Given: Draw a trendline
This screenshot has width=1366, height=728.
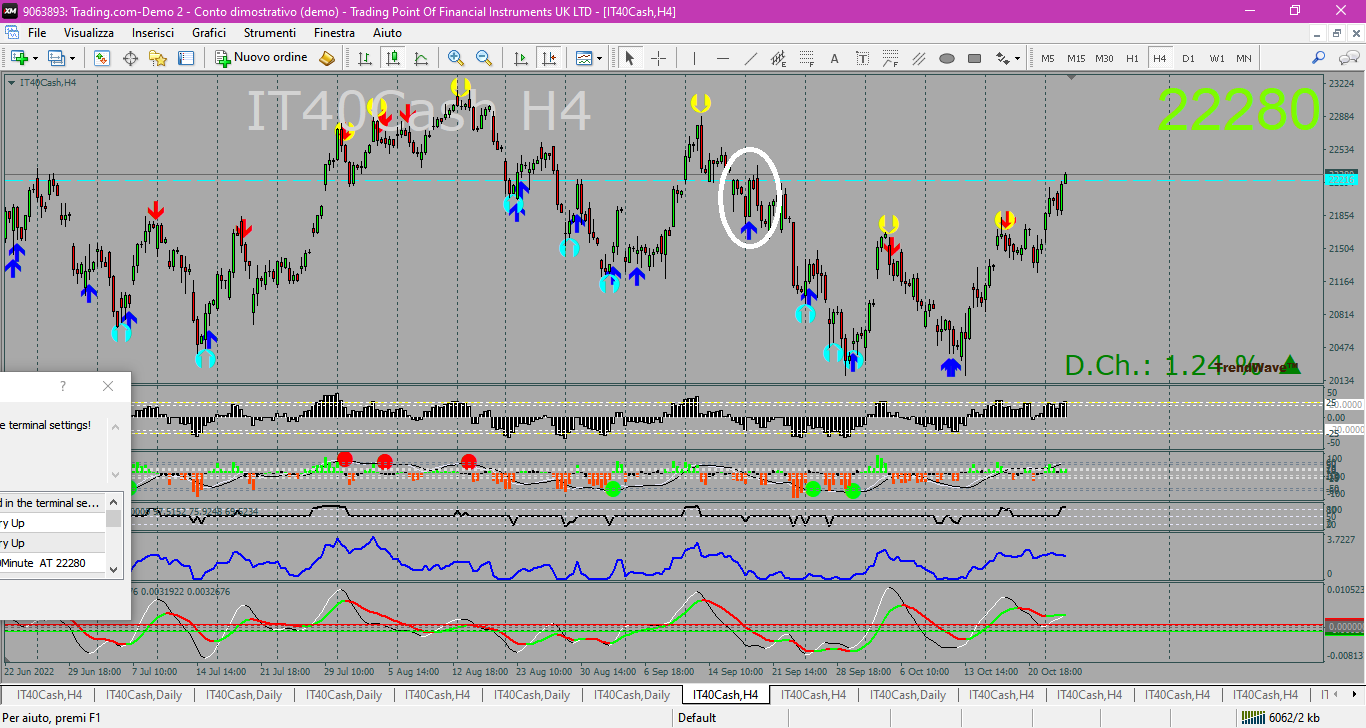Looking at the screenshot, I should (750, 58).
